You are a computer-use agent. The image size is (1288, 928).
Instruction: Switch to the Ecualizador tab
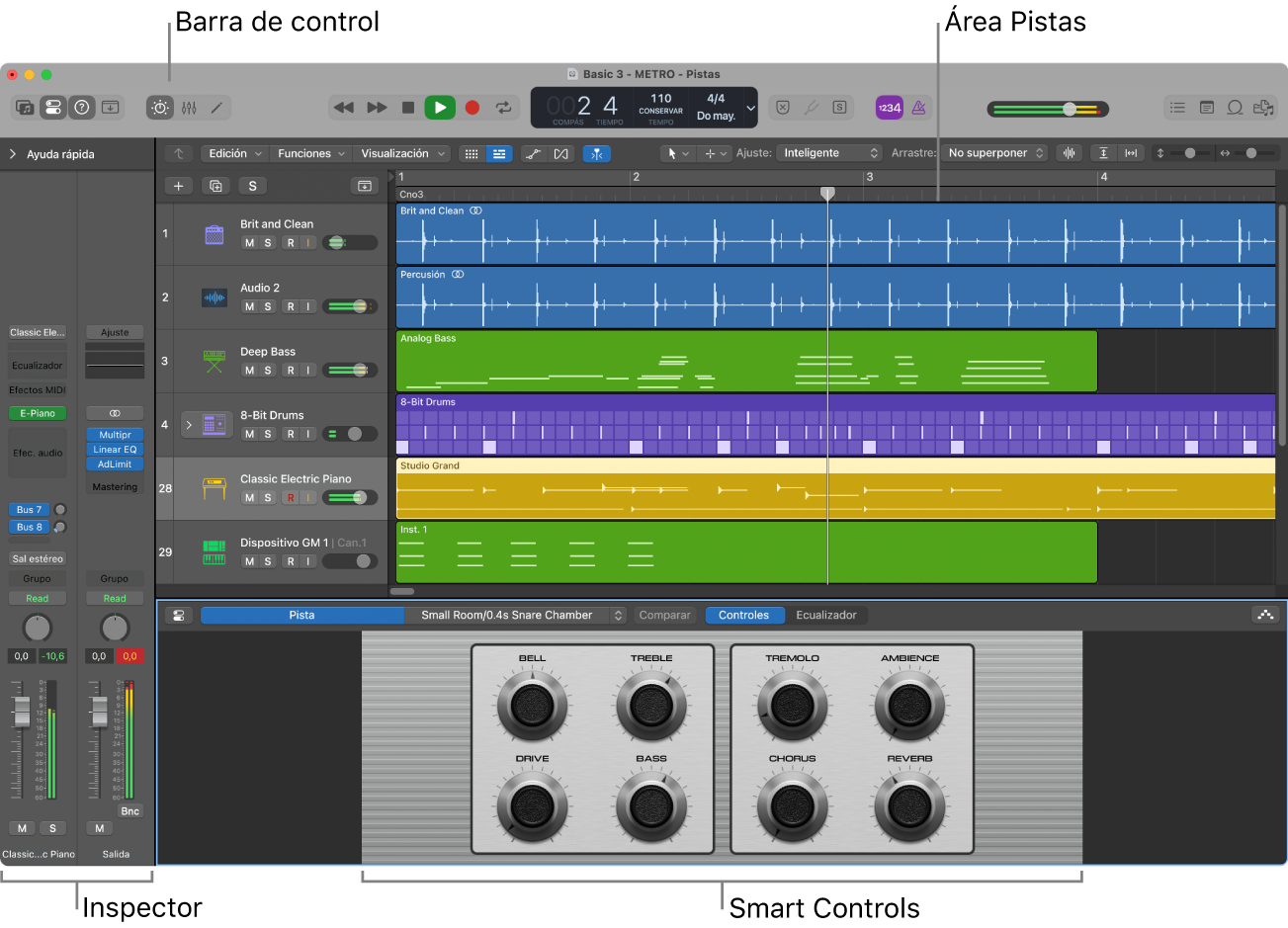[x=826, y=615]
